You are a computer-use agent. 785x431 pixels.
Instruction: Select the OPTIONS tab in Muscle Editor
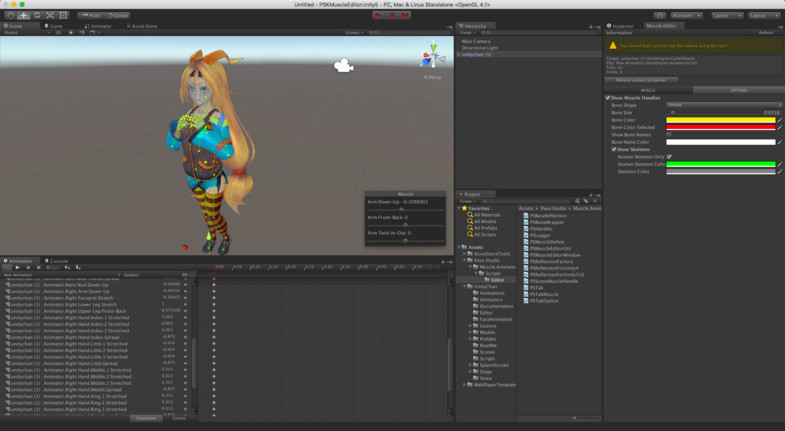pos(738,90)
